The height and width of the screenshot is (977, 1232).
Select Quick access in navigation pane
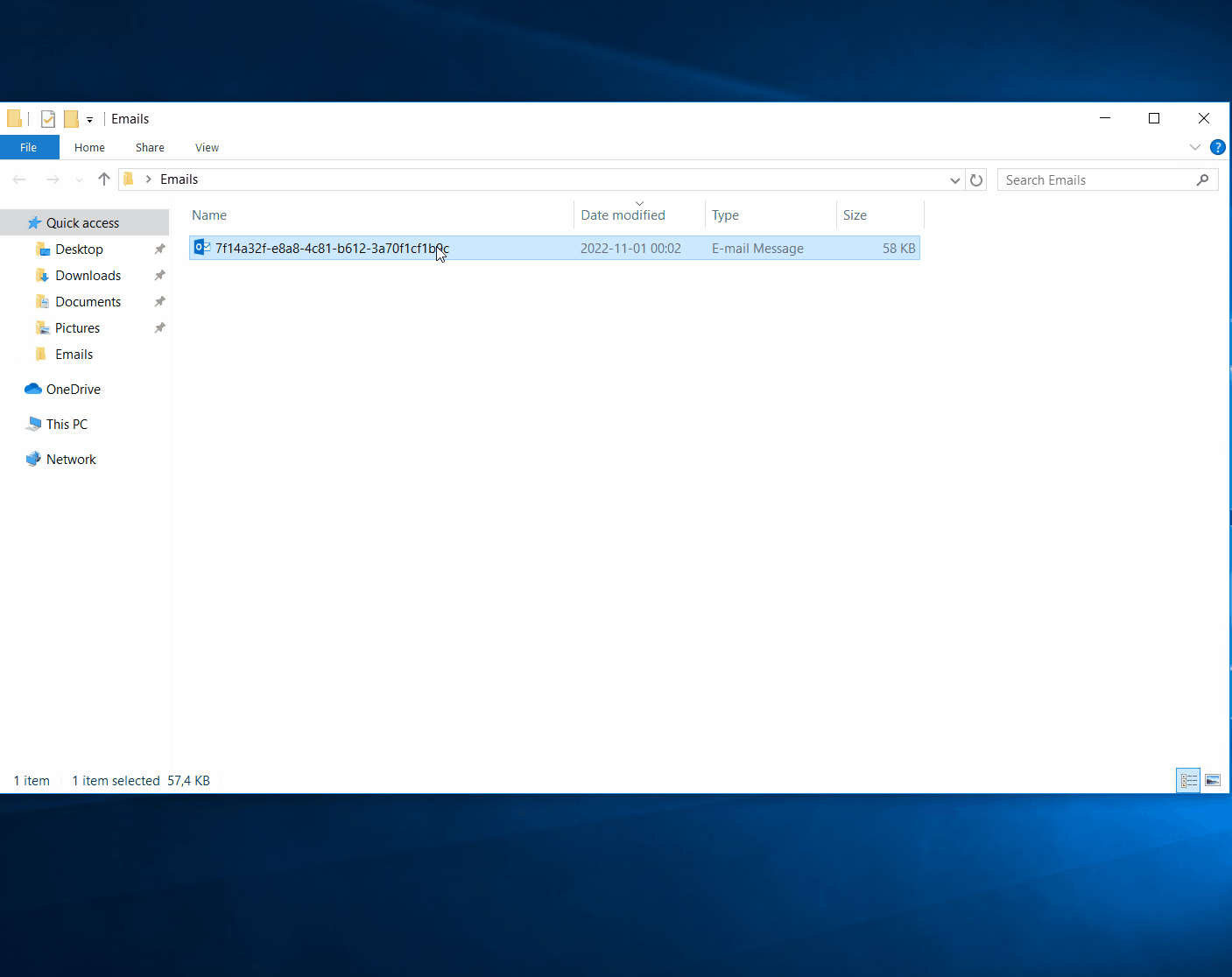(x=84, y=222)
